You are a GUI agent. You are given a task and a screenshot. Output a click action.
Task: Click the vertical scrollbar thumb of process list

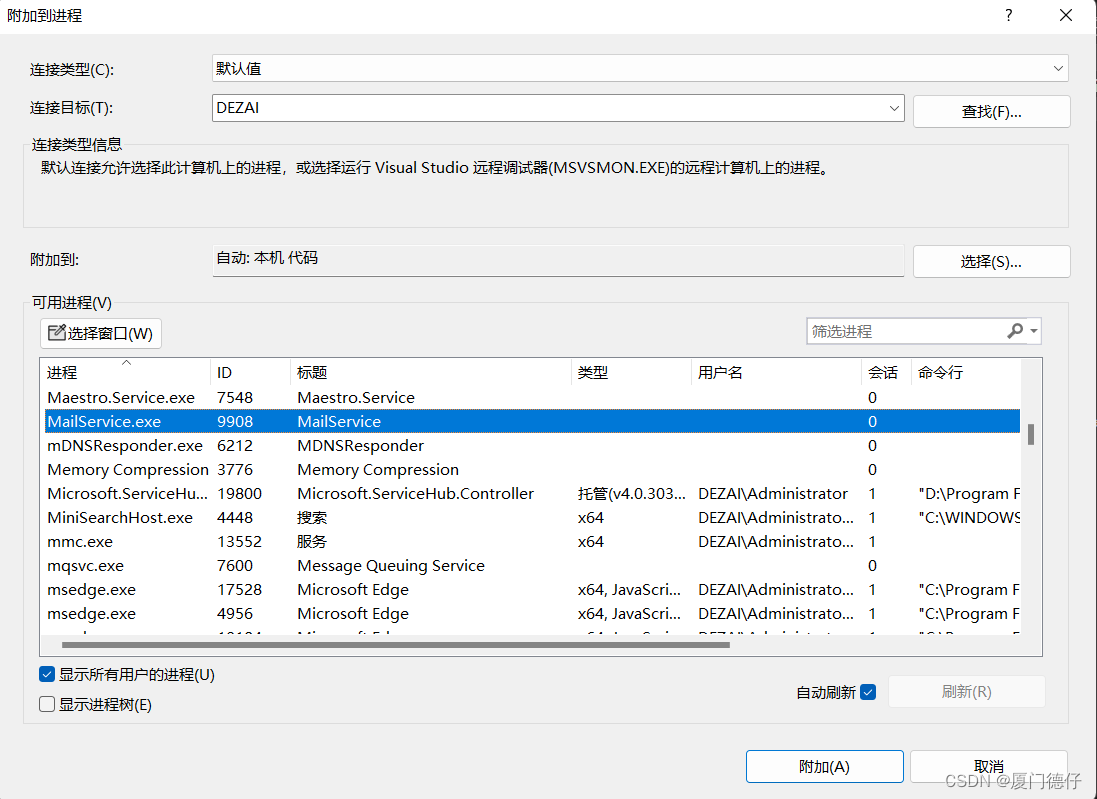pyautogui.click(x=1031, y=434)
